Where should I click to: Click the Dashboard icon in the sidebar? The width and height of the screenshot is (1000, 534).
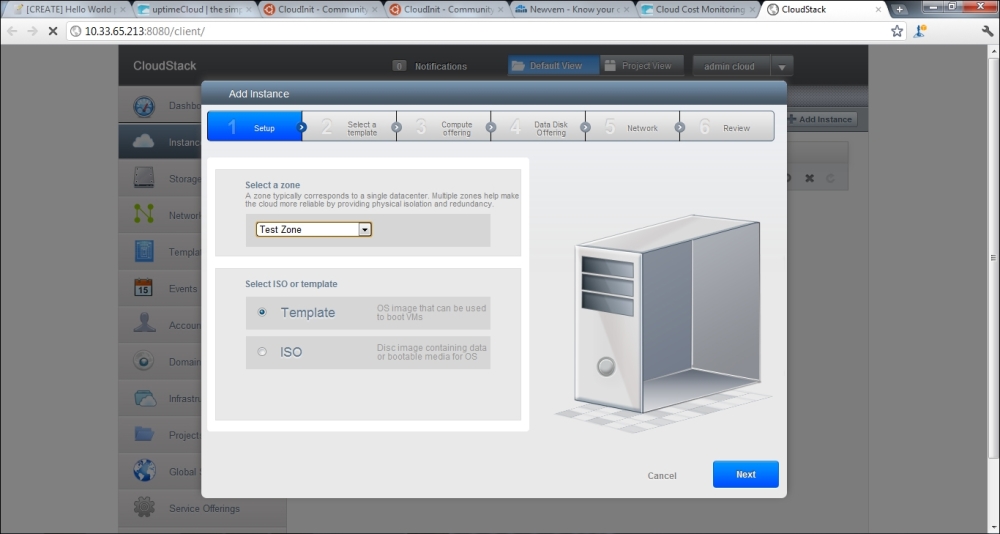(144, 106)
